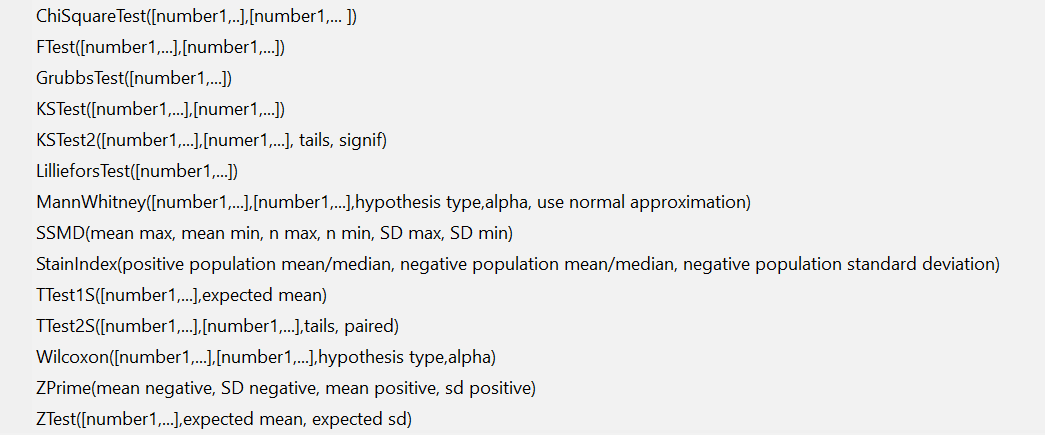Click 'SD min' parameter in SSMD

tap(482, 233)
